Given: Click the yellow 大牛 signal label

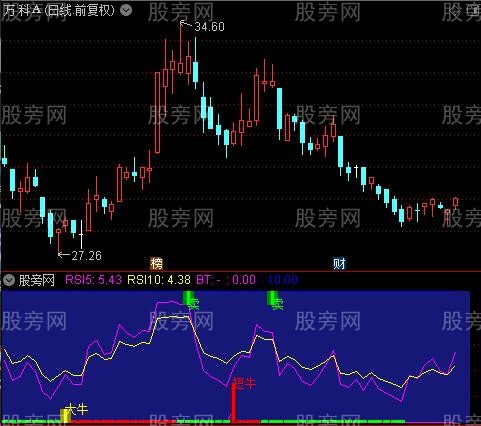Looking at the screenshot, I should click(x=76, y=409).
